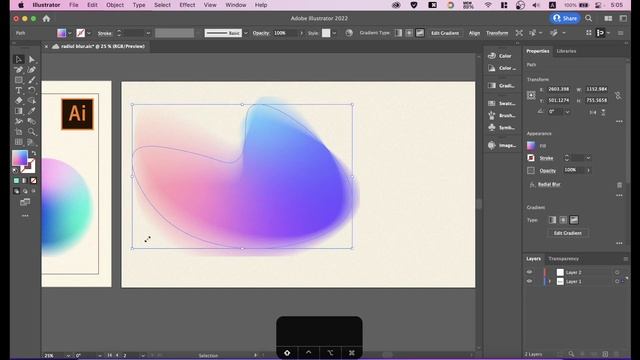This screenshot has height=360, width=640.
Task: Click the W width input field
Action: click(x=597, y=89)
